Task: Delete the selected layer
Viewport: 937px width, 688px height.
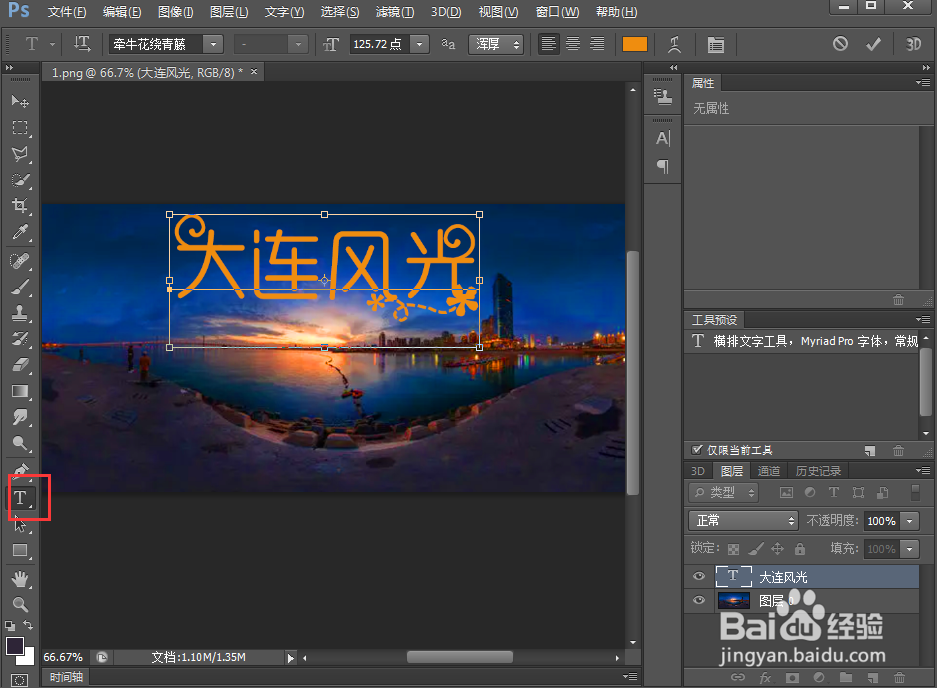Action: [899, 678]
